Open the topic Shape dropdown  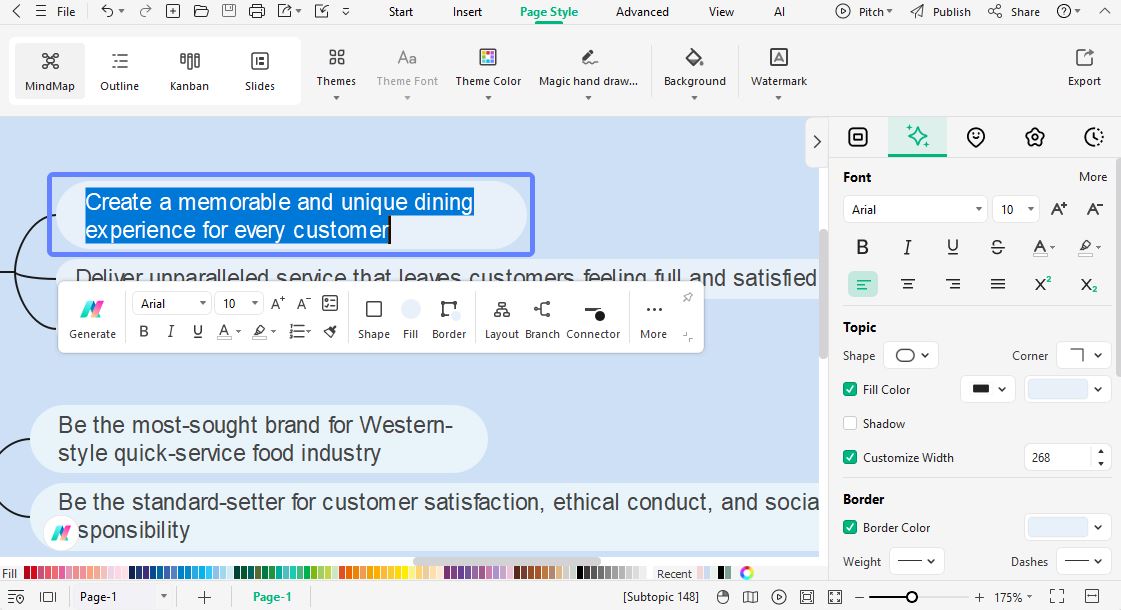[x=911, y=355]
